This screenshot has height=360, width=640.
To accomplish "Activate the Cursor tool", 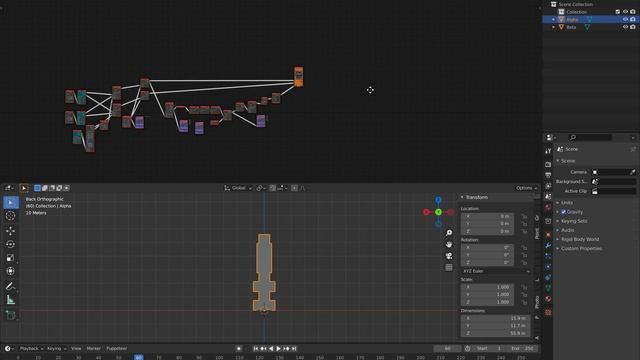I will coord(11,216).
